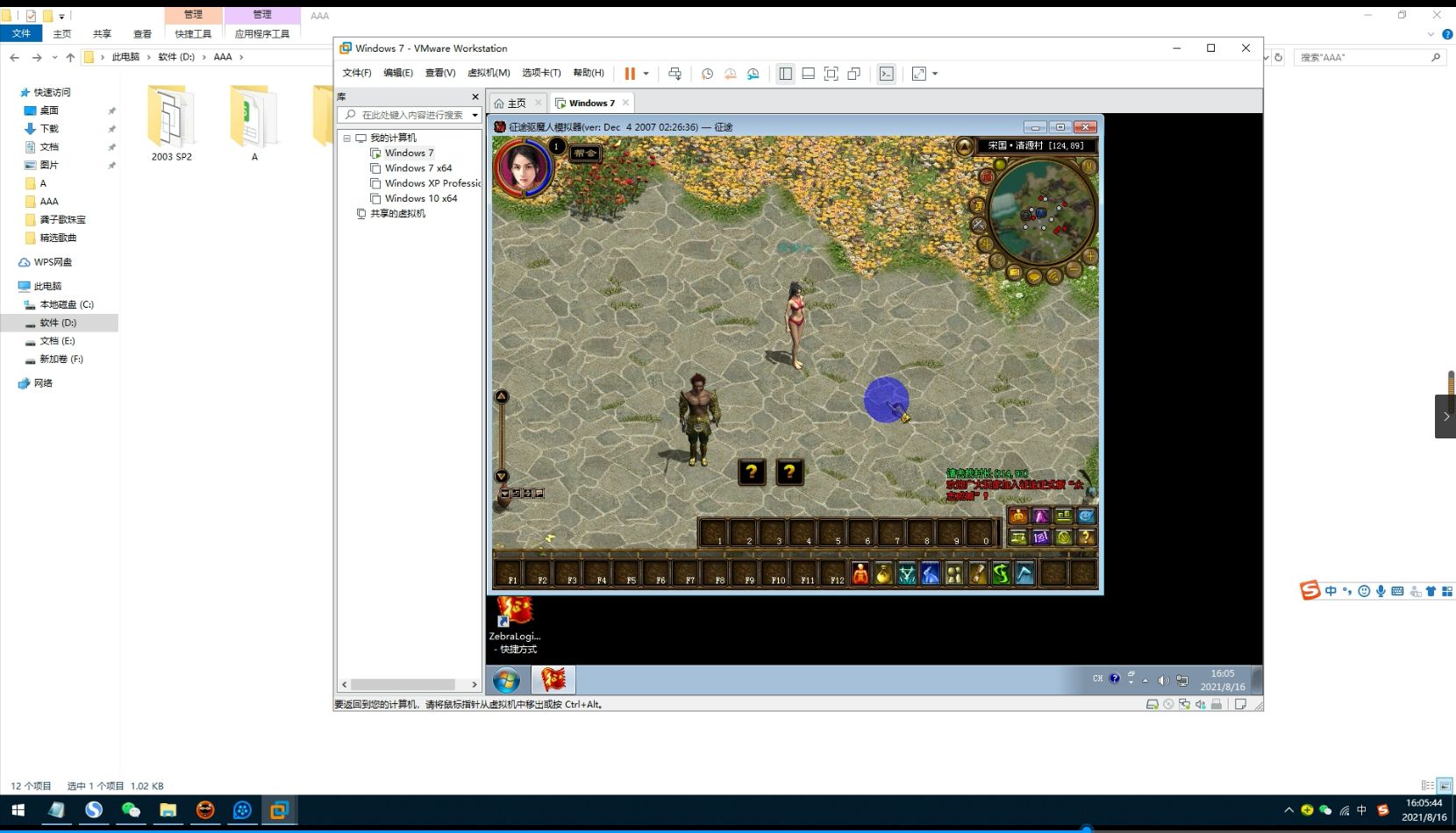Screen dimensions: 1456x833
Task: Open the stretch display dropdown arrow
Action: click(x=935, y=74)
